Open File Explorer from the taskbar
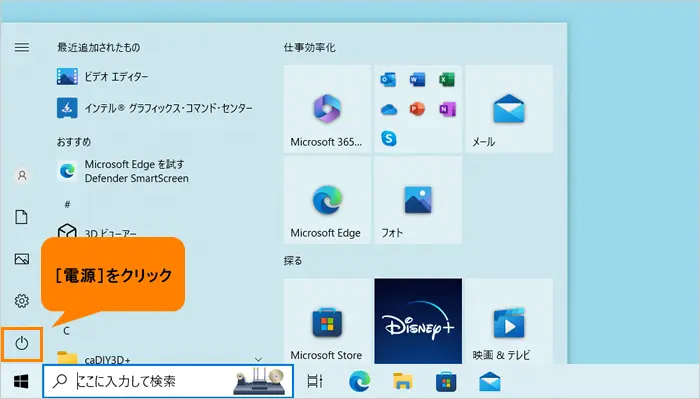Screen dimensions: 700x399 click(403, 382)
